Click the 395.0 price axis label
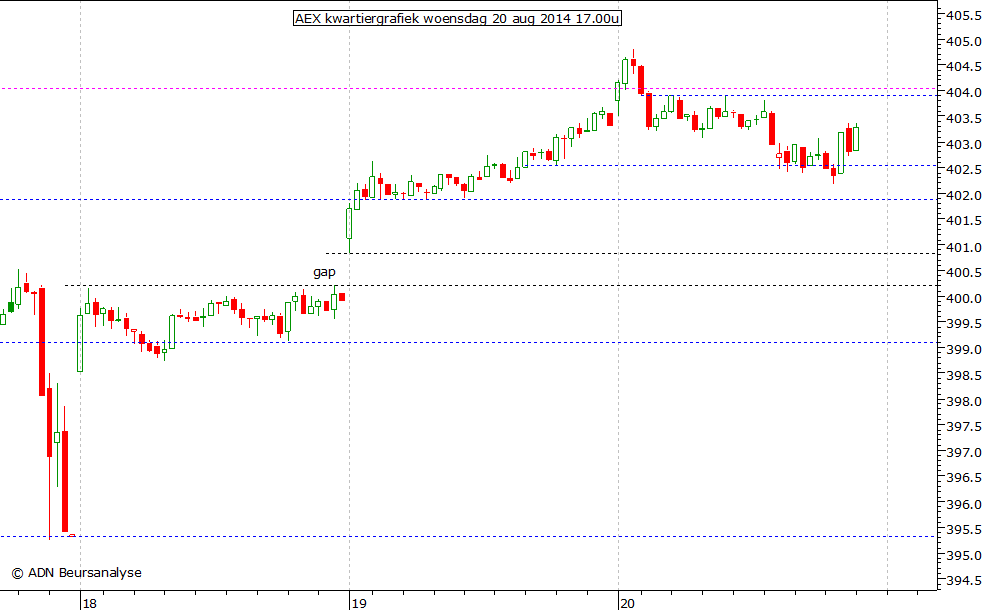Image resolution: width=985 pixels, height=610 pixels. 964,556
